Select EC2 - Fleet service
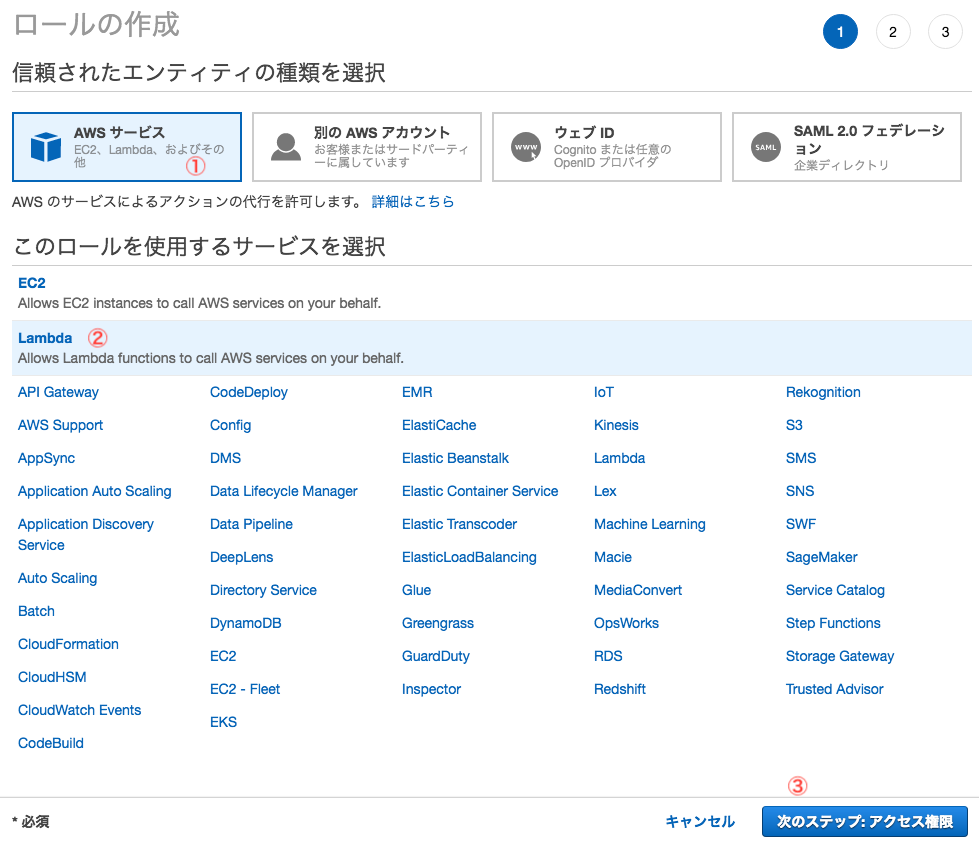The height and width of the screenshot is (843, 979). [x=245, y=689]
